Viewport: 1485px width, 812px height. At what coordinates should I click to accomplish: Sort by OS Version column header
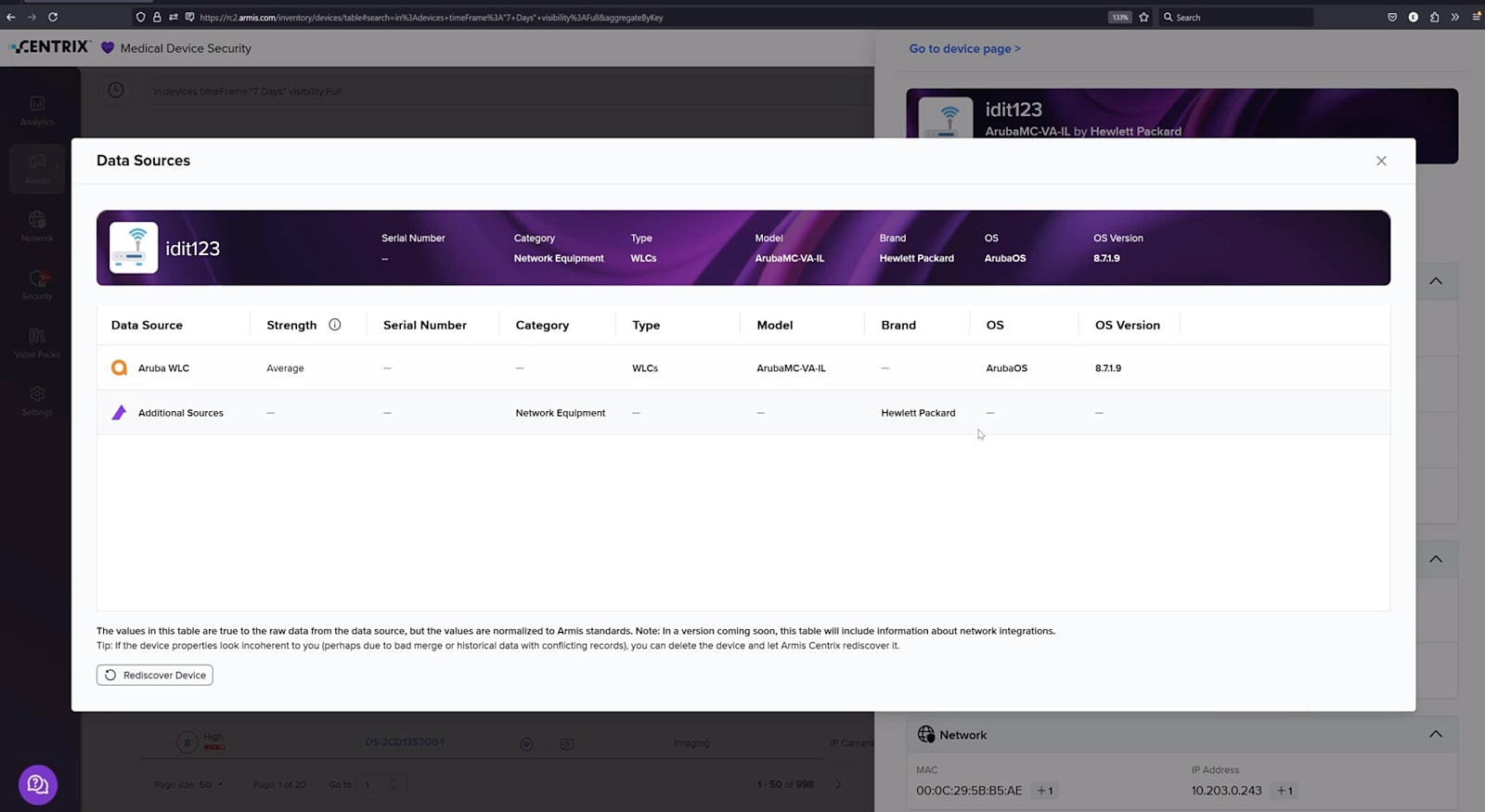point(1128,325)
